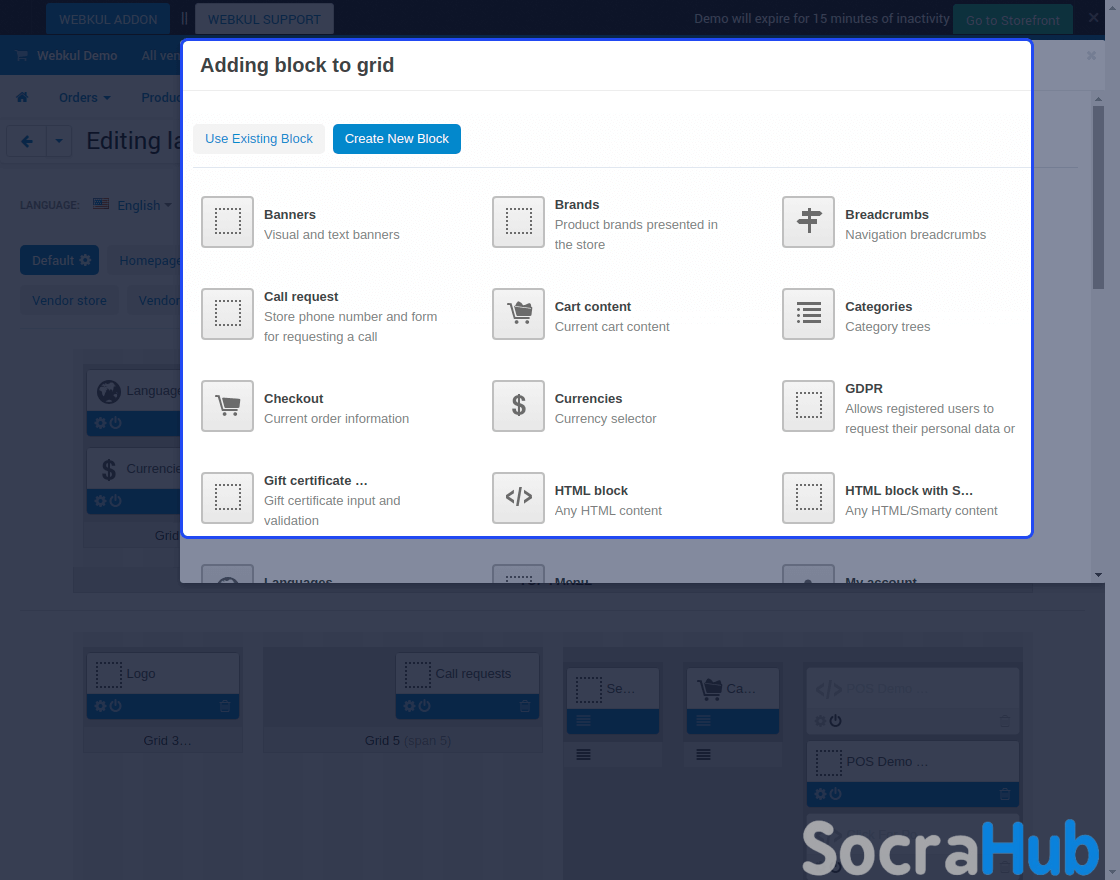Screen dimensions: 1120x880
Task: Toggle power on the Currencies background block
Action: point(116,501)
